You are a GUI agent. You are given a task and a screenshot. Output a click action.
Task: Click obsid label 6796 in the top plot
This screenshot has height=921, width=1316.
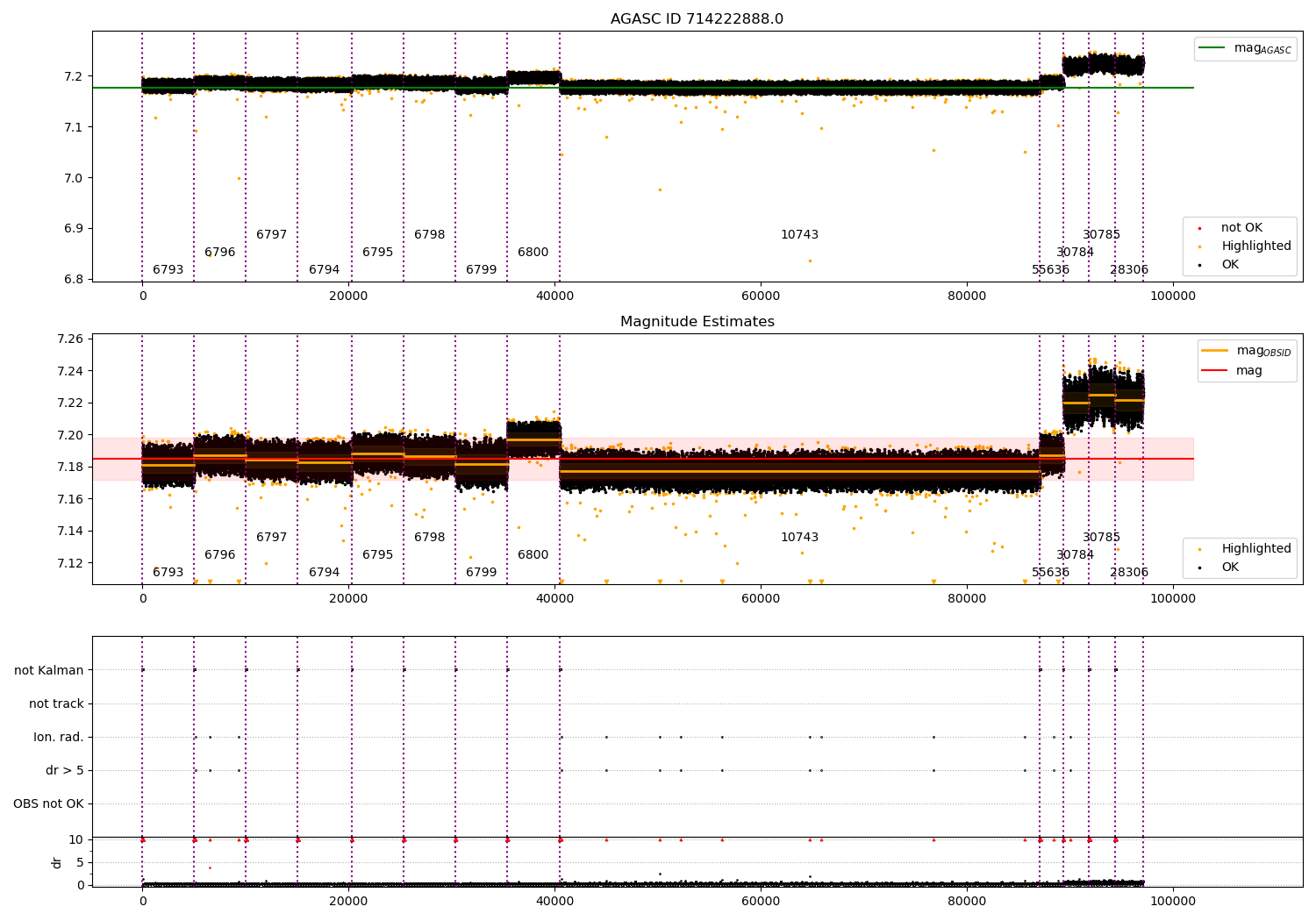pyautogui.click(x=220, y=253)
